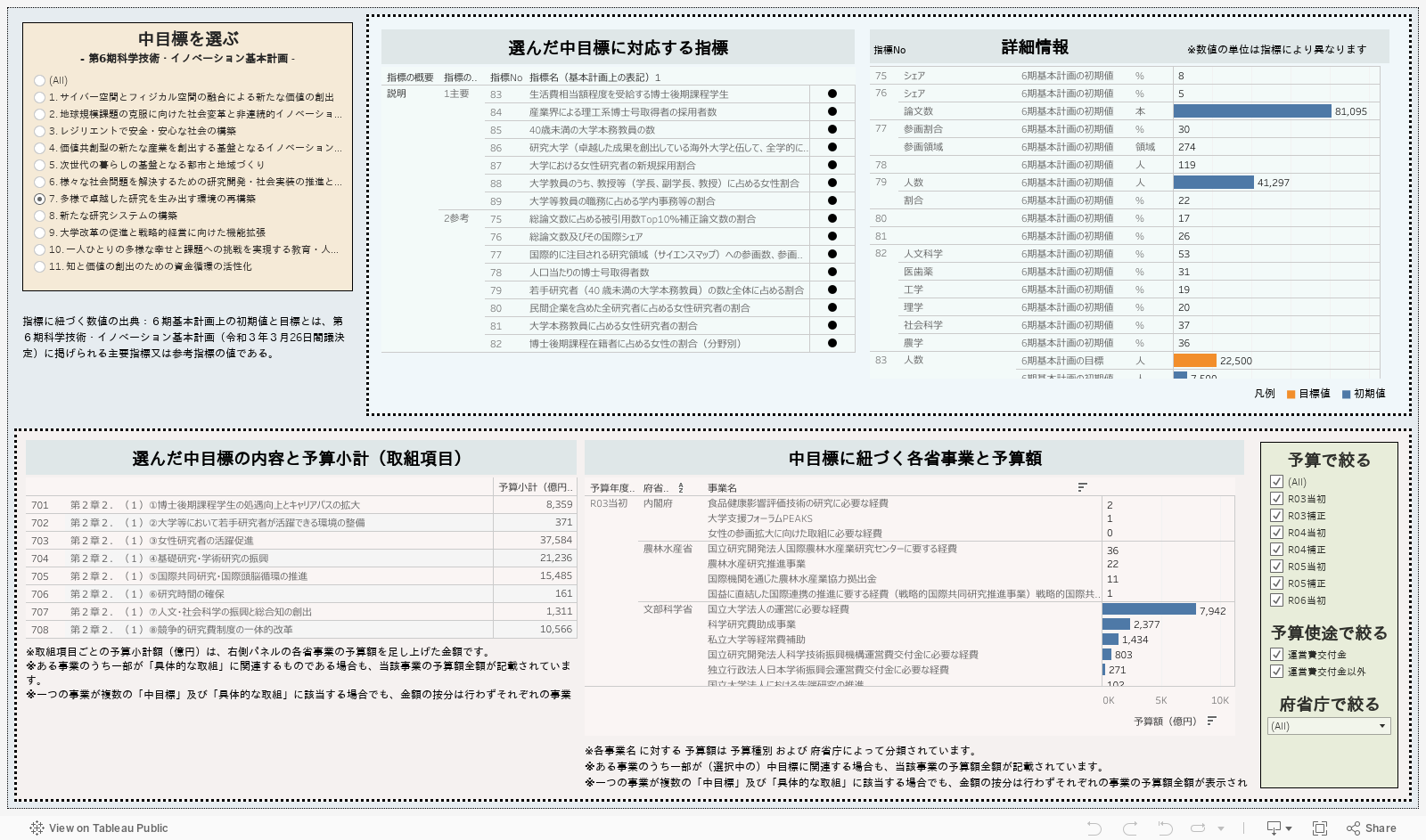The image size is (1426, 840).
Task: Click the 科学研究費助成事業 row label
Action: coord(751,624)
